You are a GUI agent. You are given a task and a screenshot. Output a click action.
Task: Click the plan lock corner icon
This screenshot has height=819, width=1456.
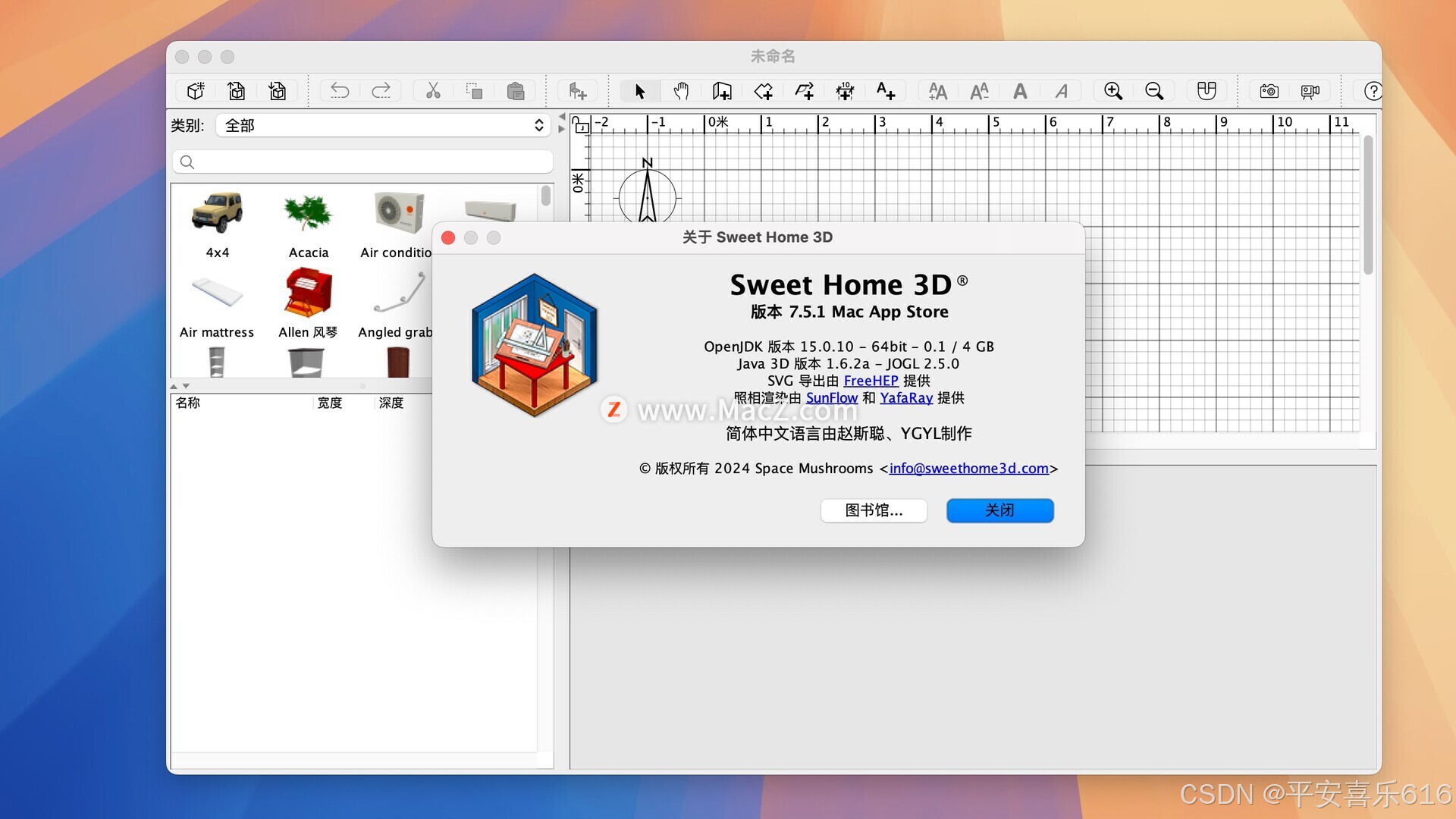[x=581, y=124]
